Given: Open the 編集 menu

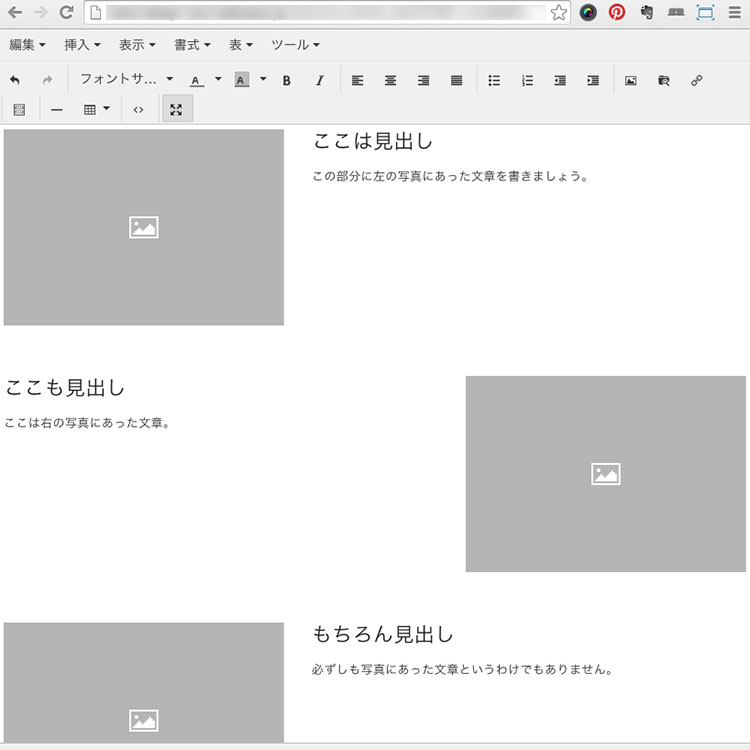Looking at the screenshot, I should pos(27,45).
